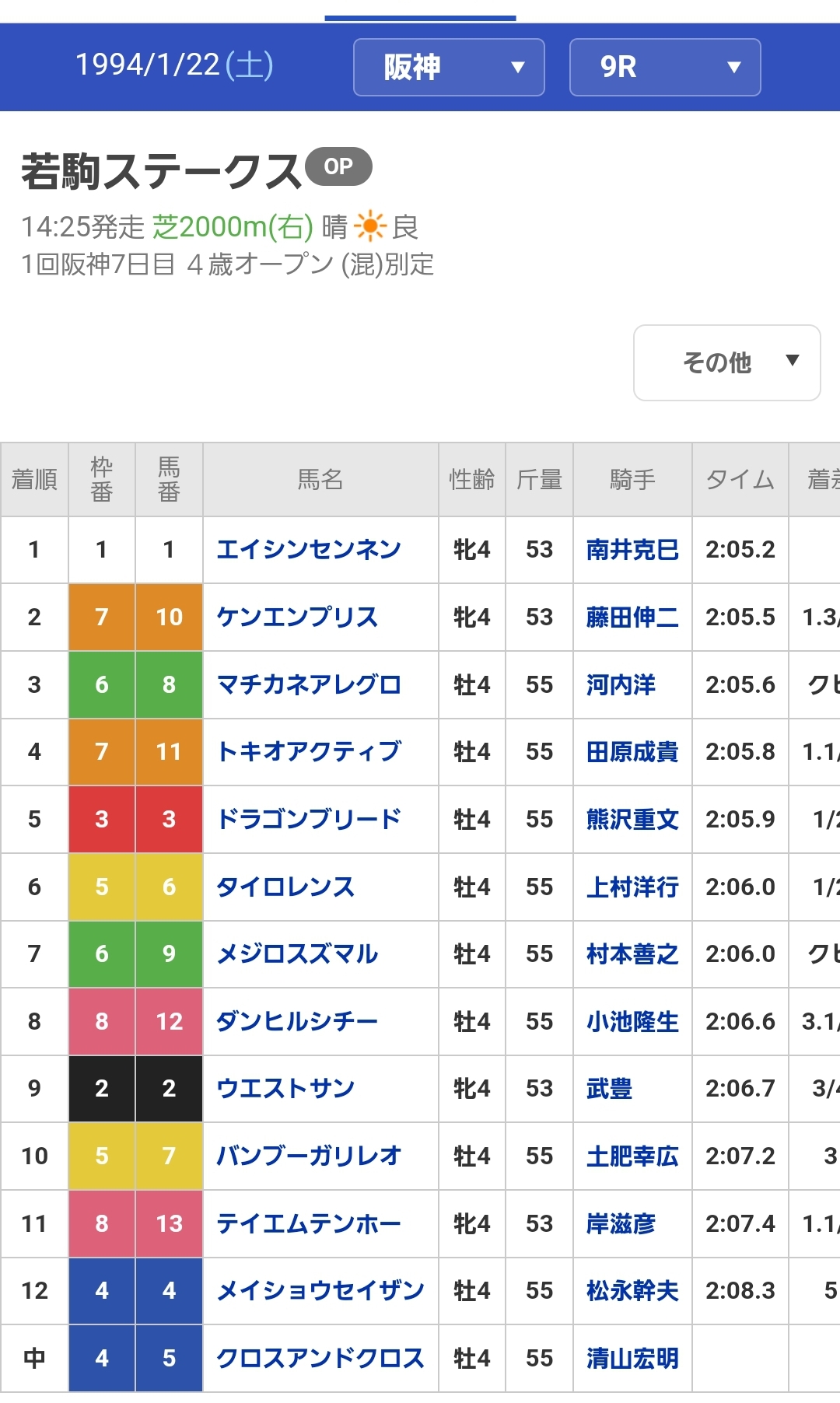This screenshot has width=840, height=1403.
Task: Expand the その他 dropdown menu
Action: point(726,362)
